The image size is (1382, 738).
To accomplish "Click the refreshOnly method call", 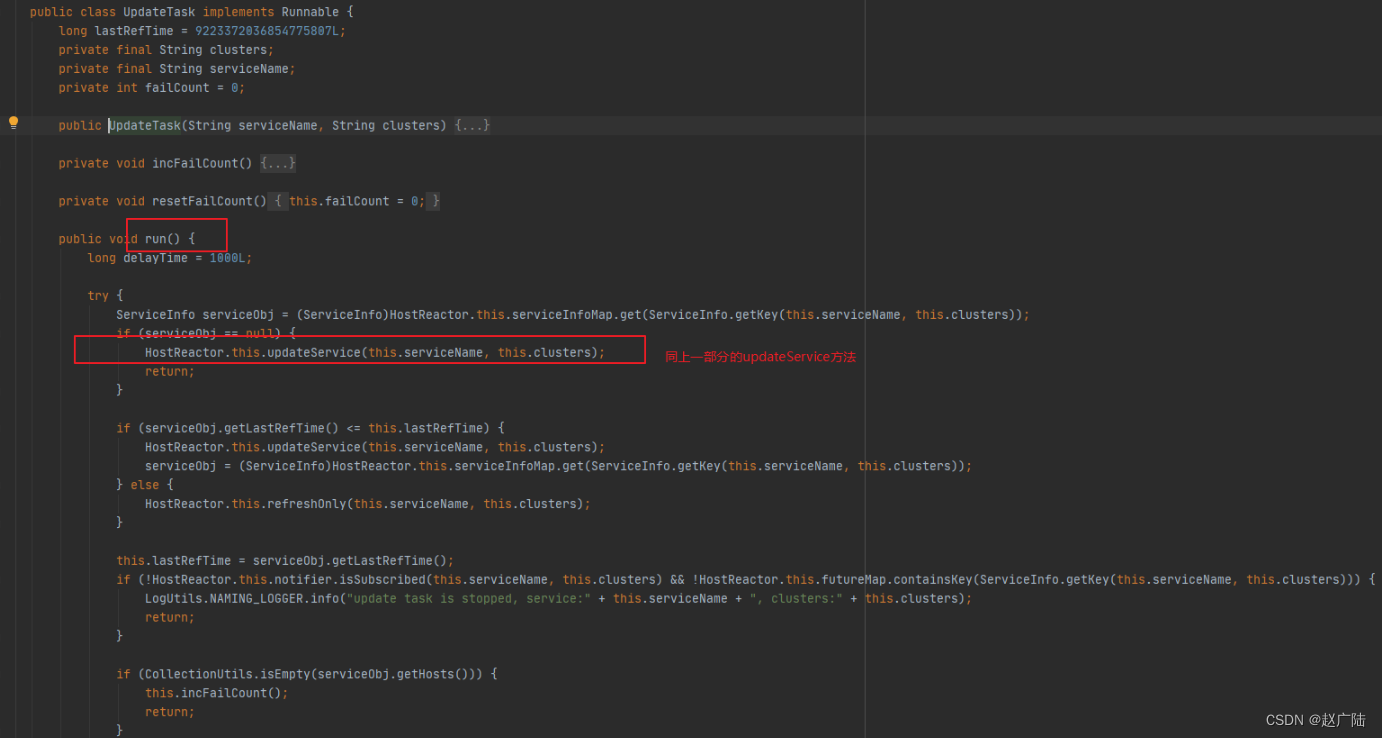I will pyautogui.click(x=306, y=504).
